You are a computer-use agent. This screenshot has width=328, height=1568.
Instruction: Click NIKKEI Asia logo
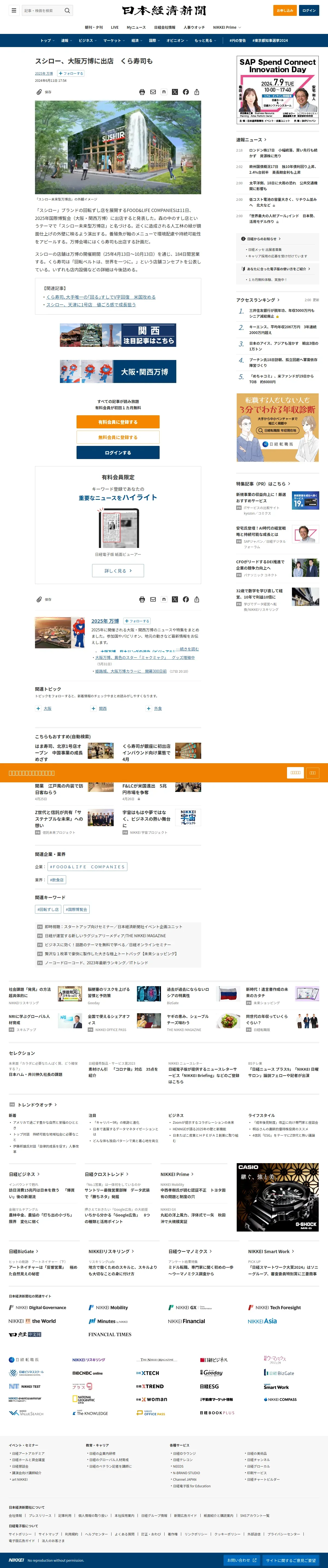coord(262,1321)
